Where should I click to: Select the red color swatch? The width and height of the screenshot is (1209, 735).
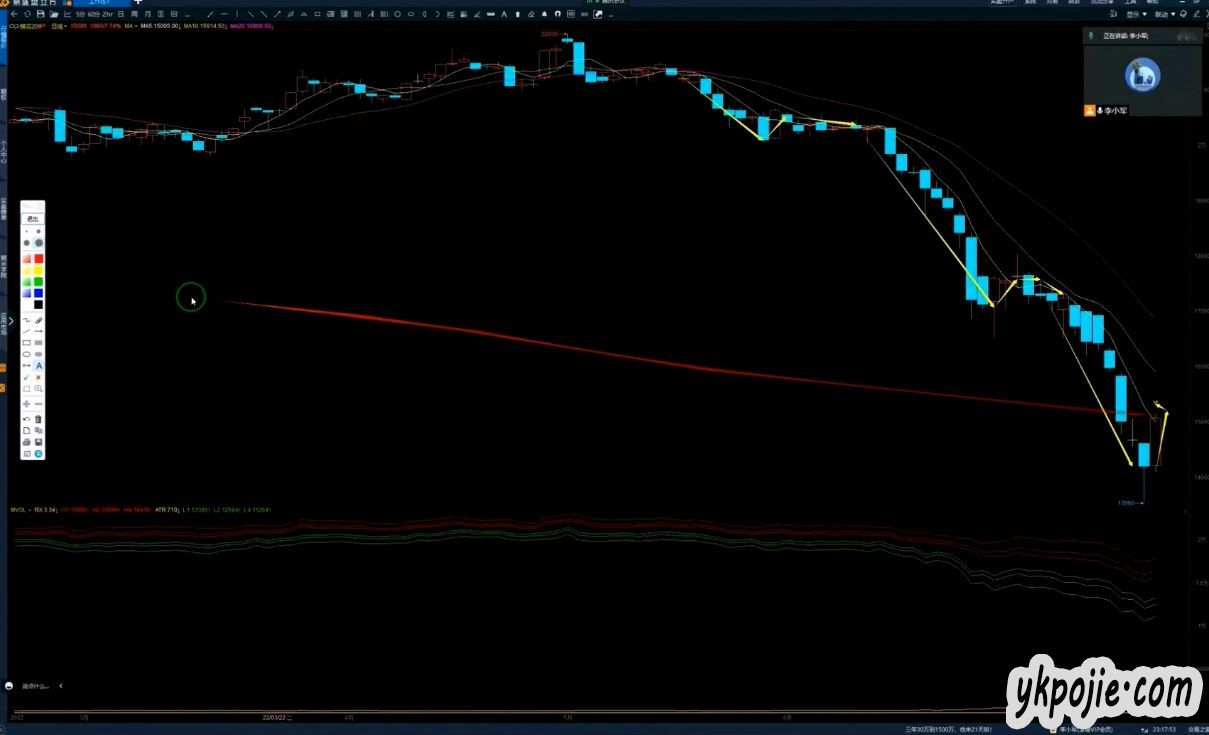(x=39, y=259)
